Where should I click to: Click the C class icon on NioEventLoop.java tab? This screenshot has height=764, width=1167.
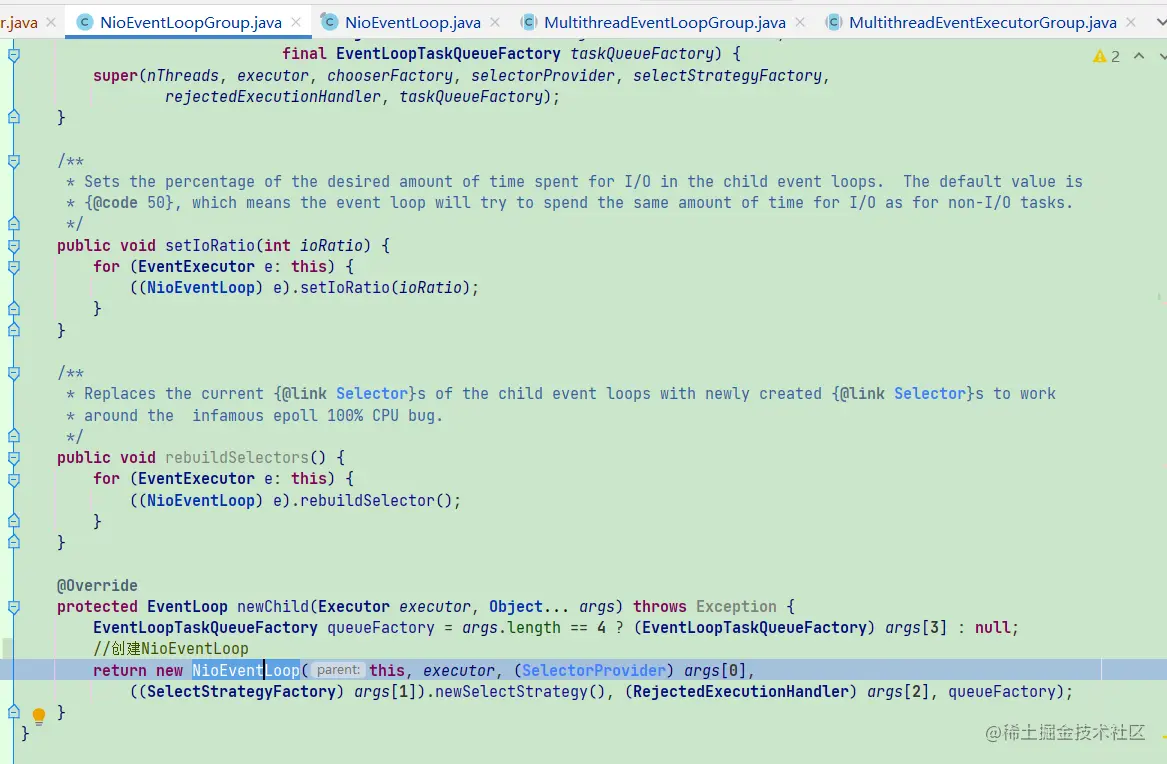[328, 22]
